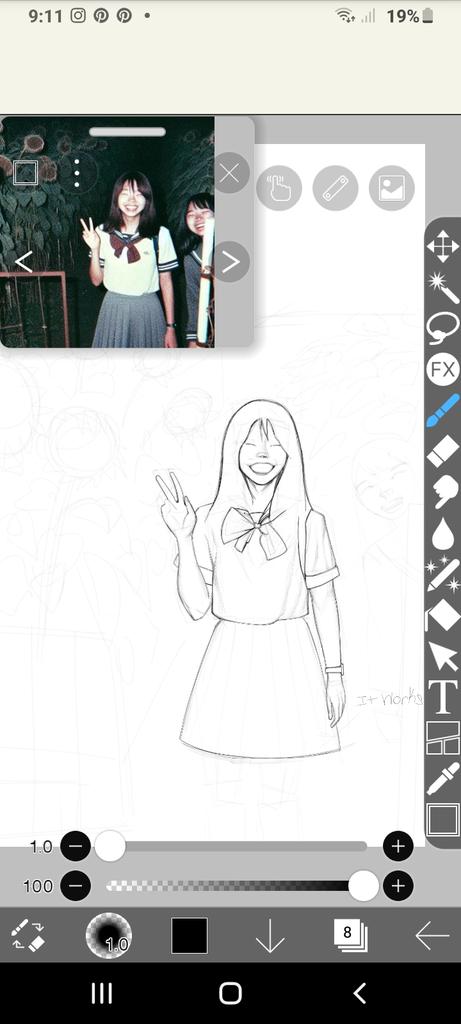Tap the Instagram notification icon

click(x=78, y=16)
